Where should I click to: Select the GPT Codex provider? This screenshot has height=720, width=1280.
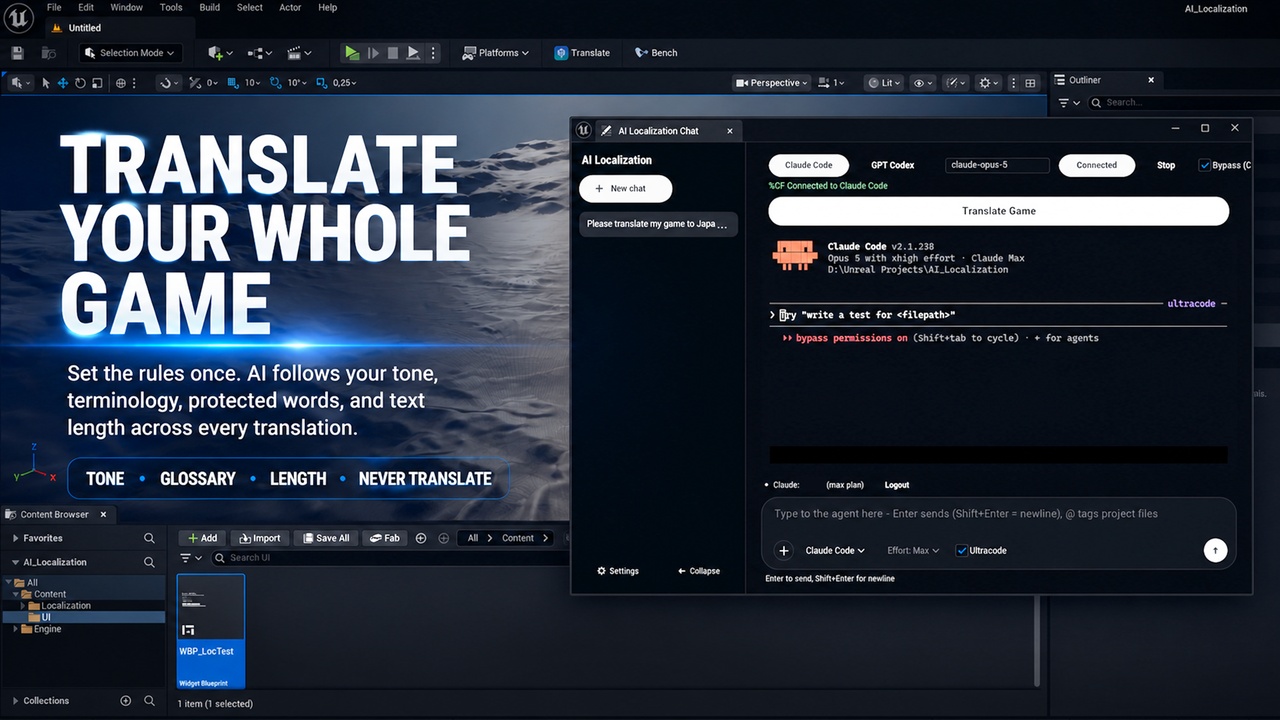893,165
